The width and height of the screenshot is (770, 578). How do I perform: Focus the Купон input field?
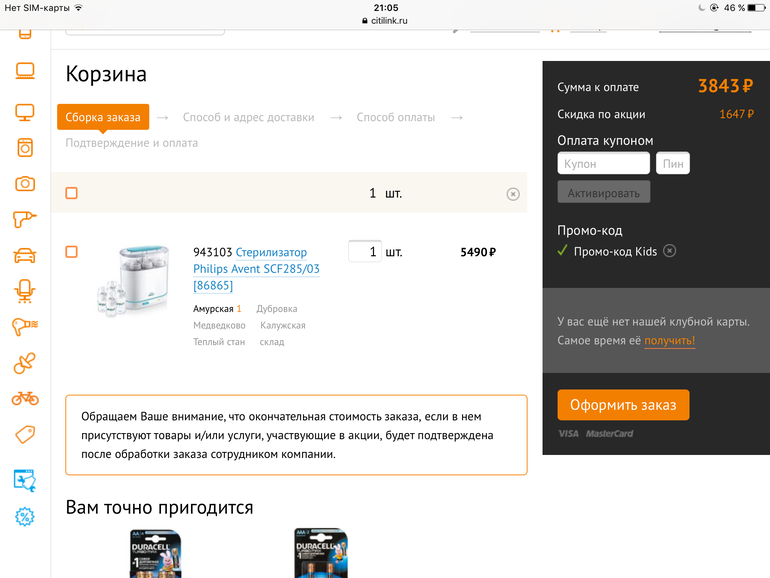tap(604, 164)
